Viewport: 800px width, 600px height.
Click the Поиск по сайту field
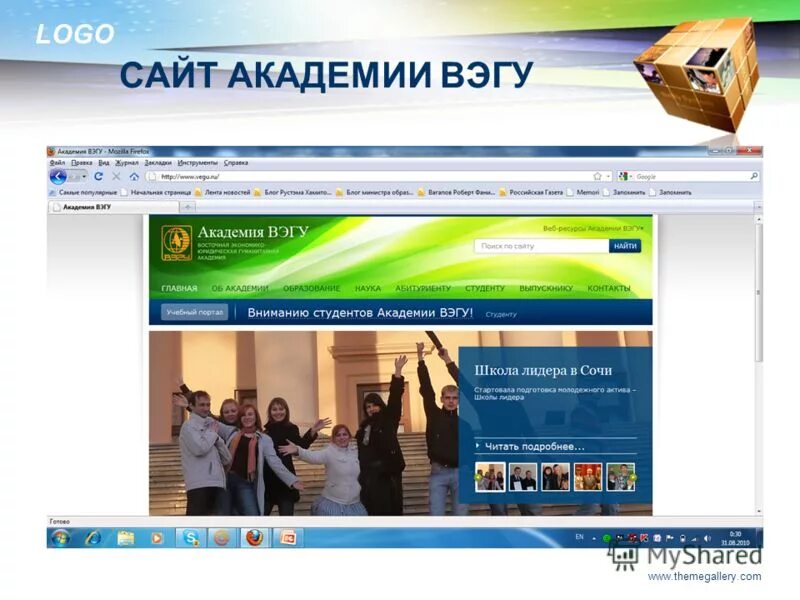pyautogui.click(x=541, y=246)
